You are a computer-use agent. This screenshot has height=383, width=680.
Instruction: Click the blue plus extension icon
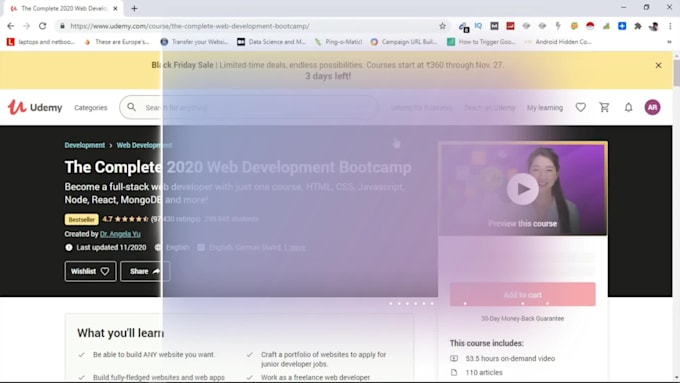(622, 26)
